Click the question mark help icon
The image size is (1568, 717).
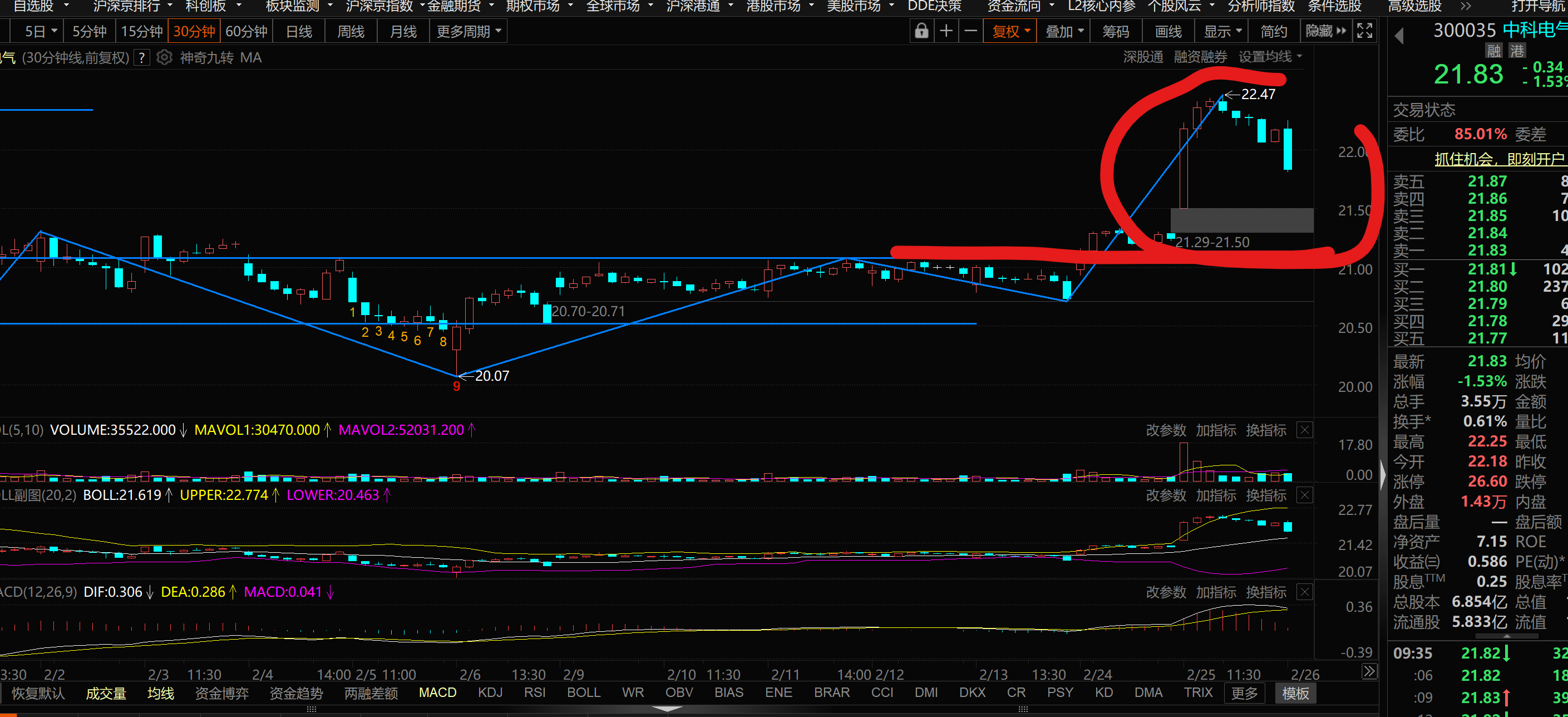coord(142,58)
